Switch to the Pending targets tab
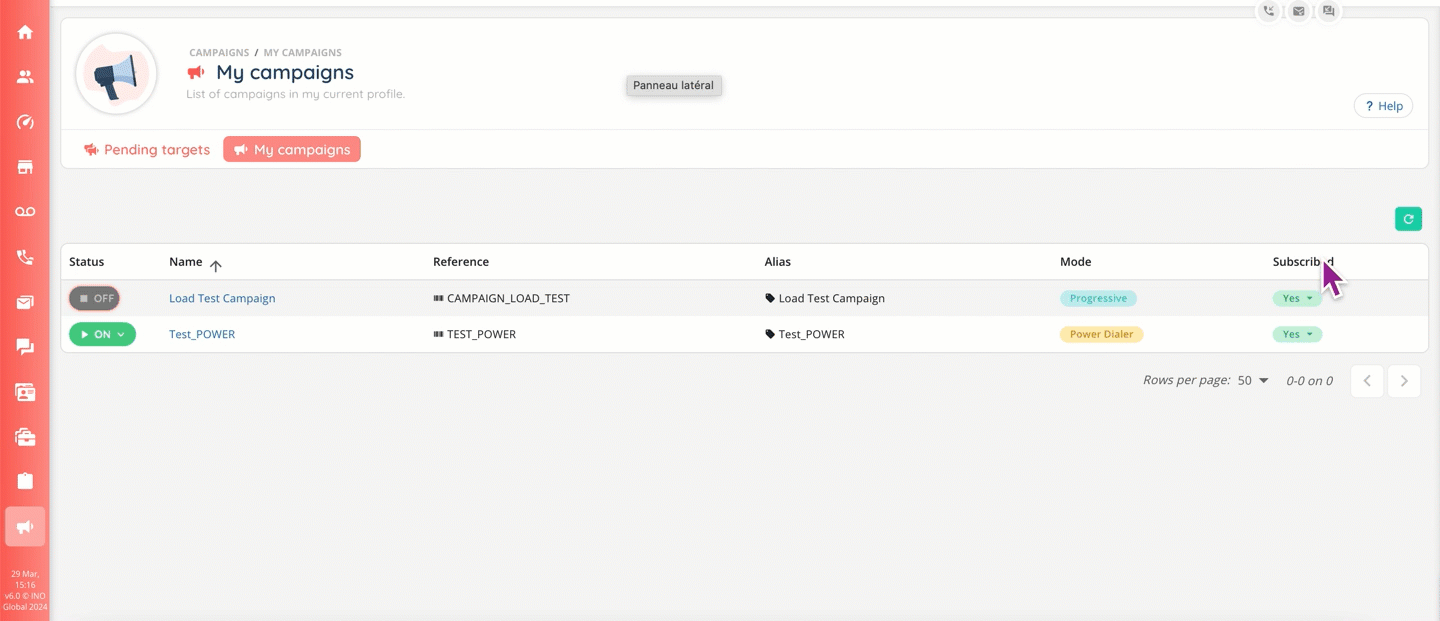Screen dimensions: 1440x621 pyautogui.click(x=147, y=150)
